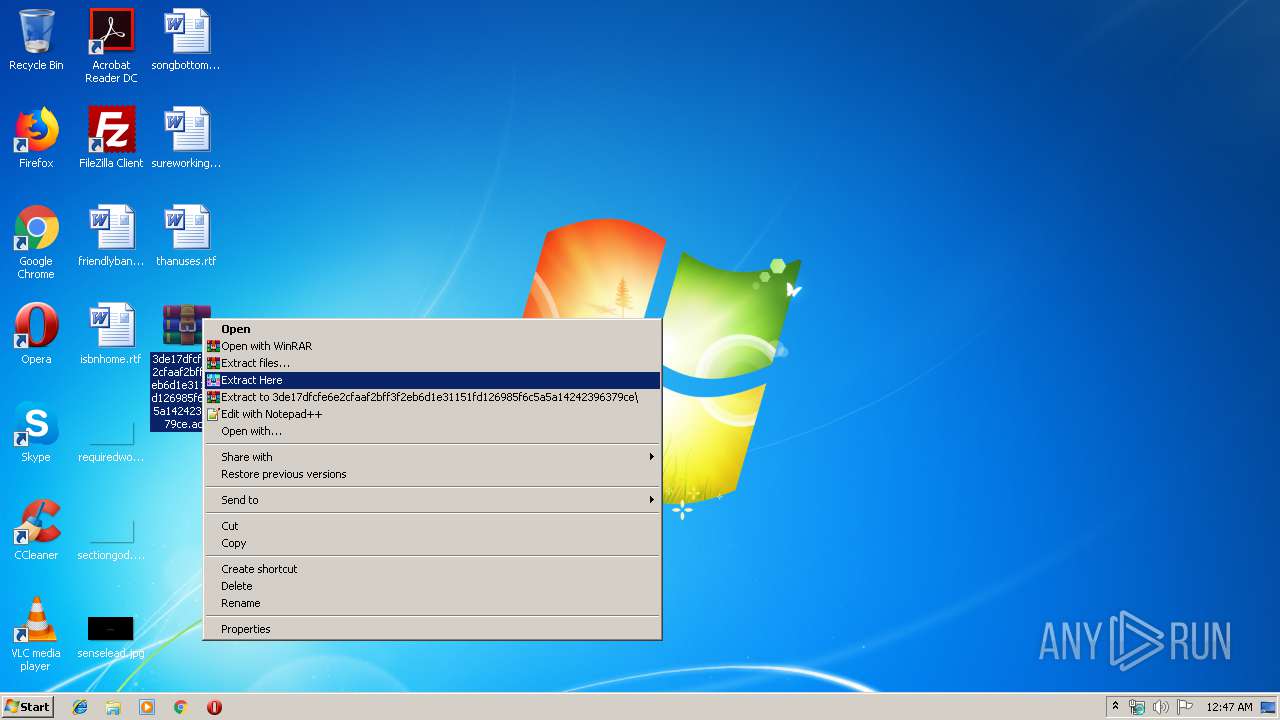Choose Restore previous versions
Image resolution: width=1280 pixels, height=720 pixels.
pyautogui.click(x=432, y=474)
